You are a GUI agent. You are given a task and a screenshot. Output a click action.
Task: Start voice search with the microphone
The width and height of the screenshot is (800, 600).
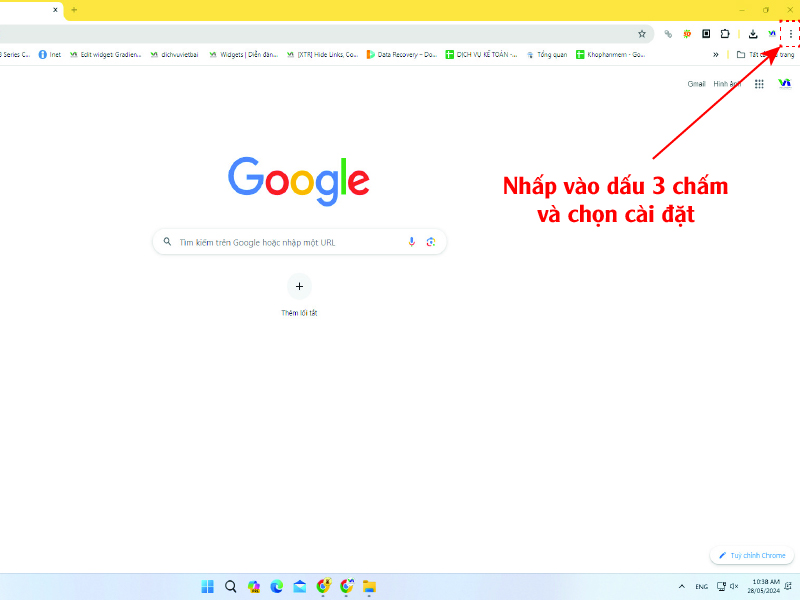[x=412, y=242]
